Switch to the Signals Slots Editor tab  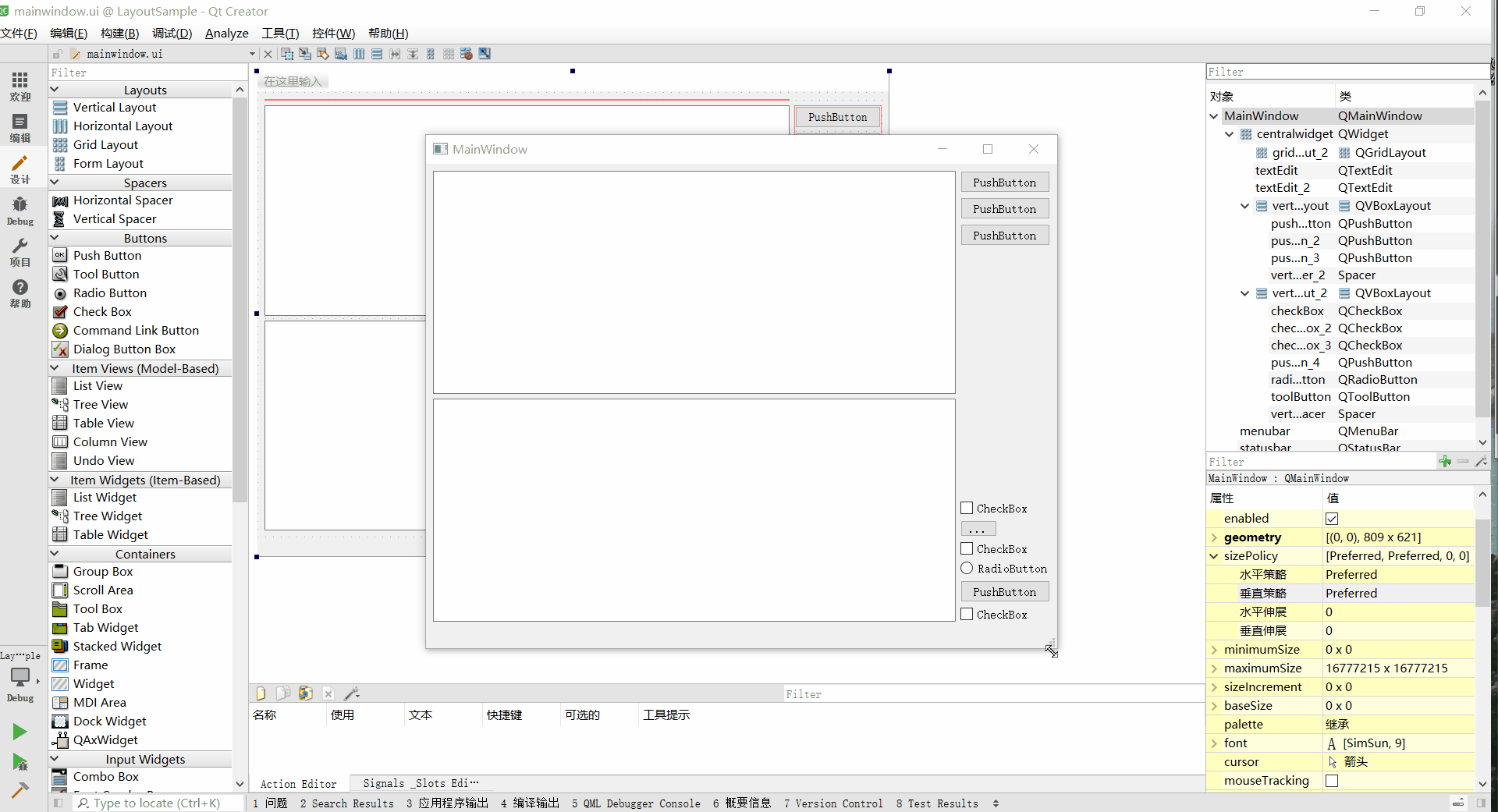tap(421, 783)
